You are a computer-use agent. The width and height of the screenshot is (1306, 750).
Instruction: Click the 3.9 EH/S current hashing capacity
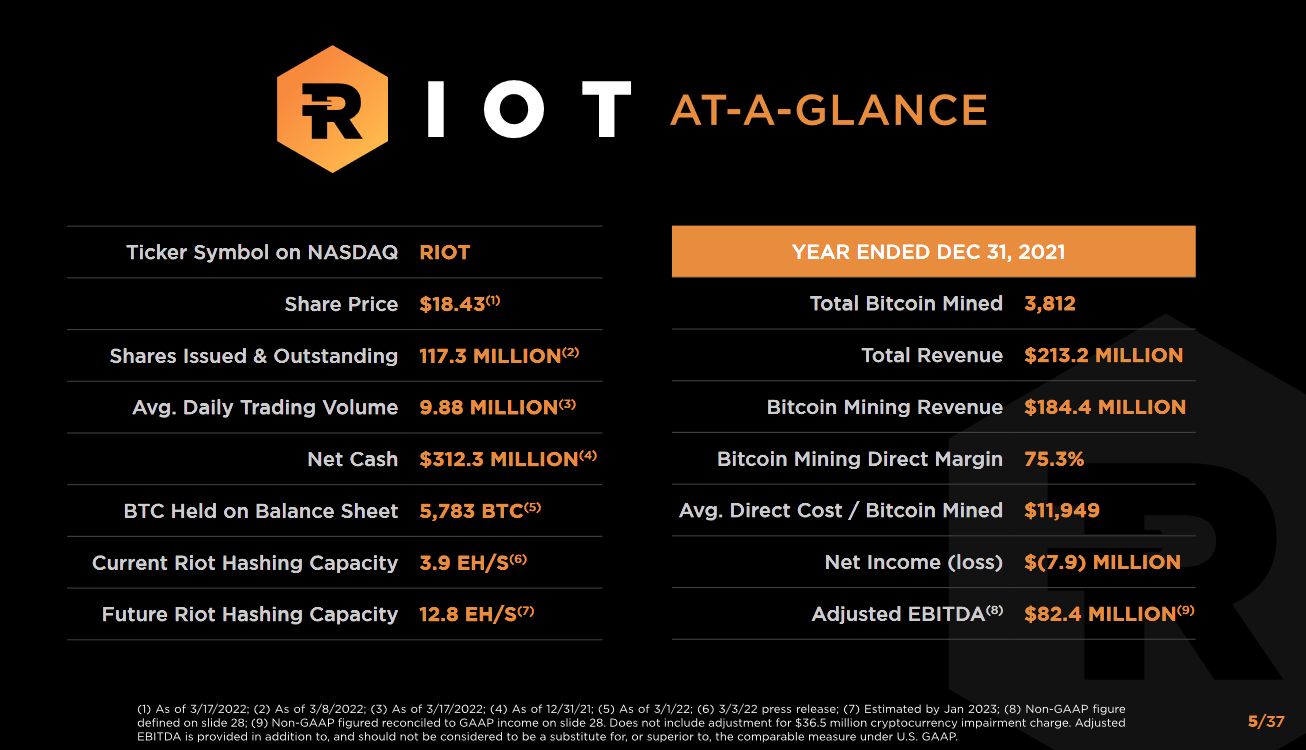(x=465, y=563)
